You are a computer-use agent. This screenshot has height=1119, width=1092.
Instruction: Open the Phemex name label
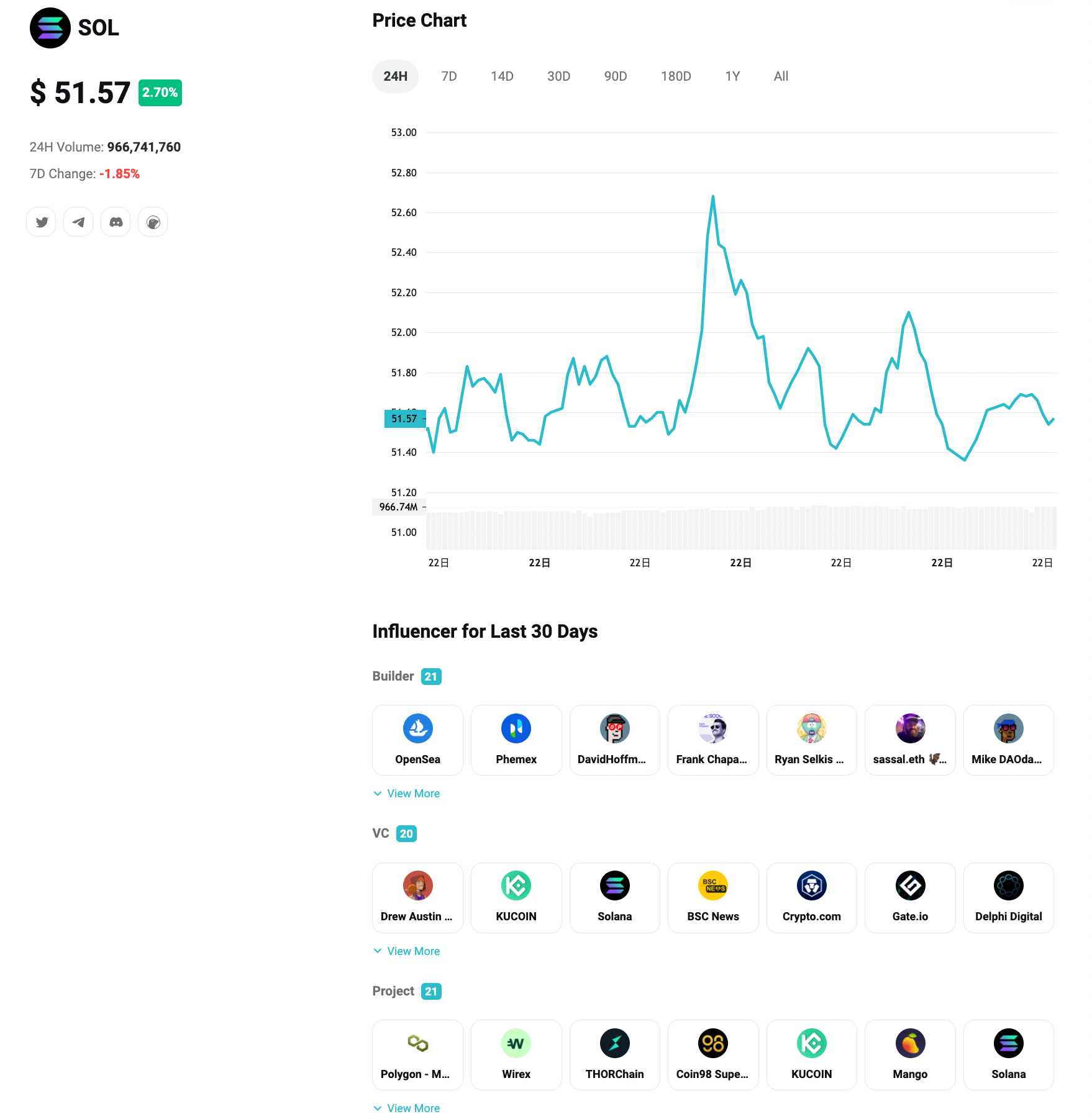click(x=516, y=759)
